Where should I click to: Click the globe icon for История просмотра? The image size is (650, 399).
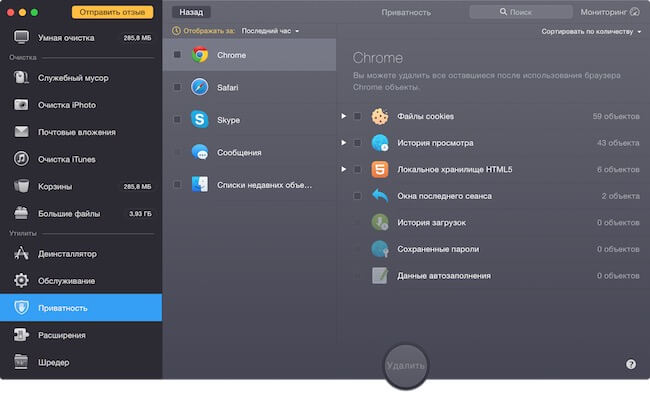[380, 143]
